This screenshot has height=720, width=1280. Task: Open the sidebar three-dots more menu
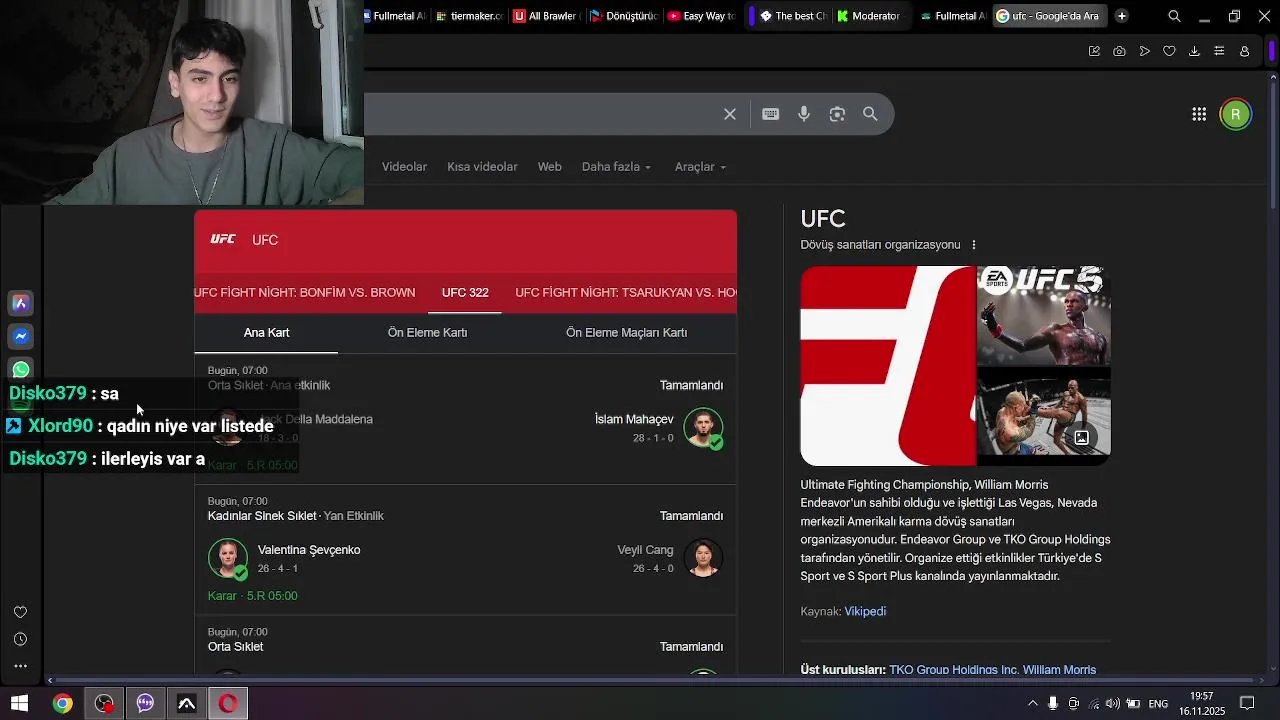20,666
